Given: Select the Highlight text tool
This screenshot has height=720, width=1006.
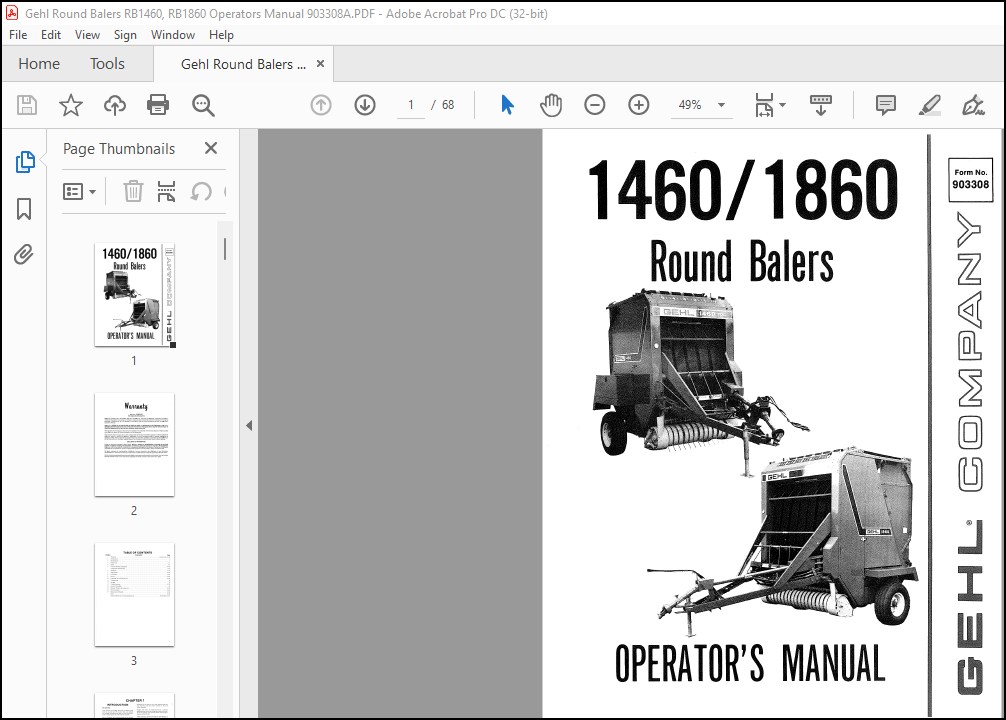Looking at the screenshot, I should [x=929, y=105].
